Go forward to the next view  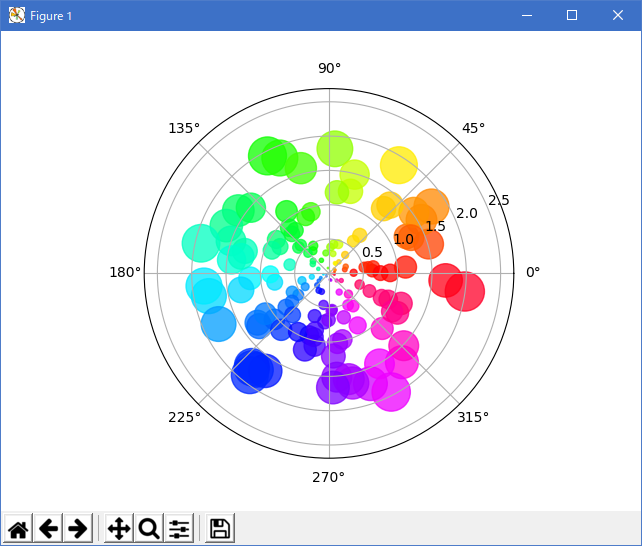click(78, 528)
